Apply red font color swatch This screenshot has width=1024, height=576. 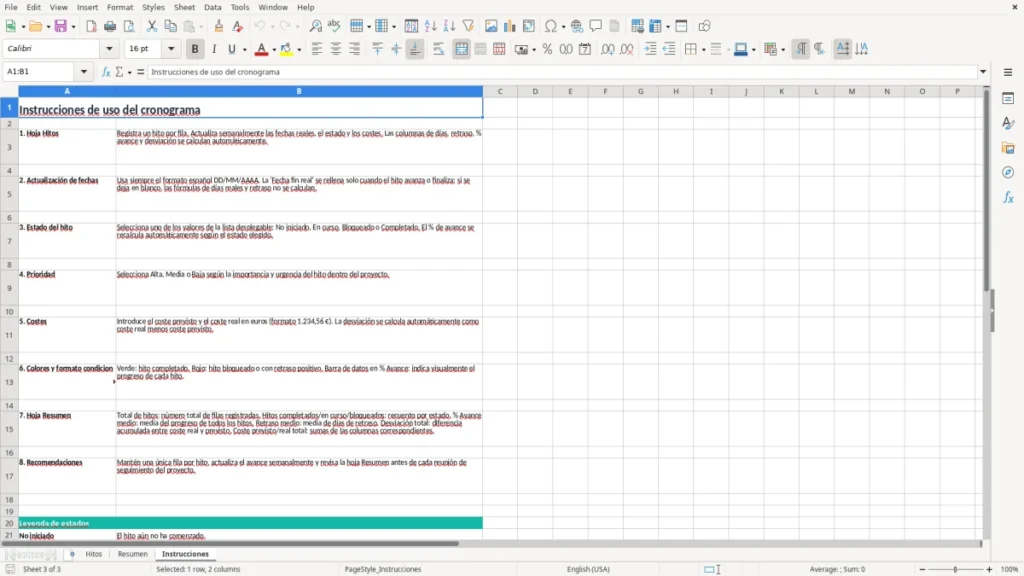pyautogui.click(x=261, y=49)
